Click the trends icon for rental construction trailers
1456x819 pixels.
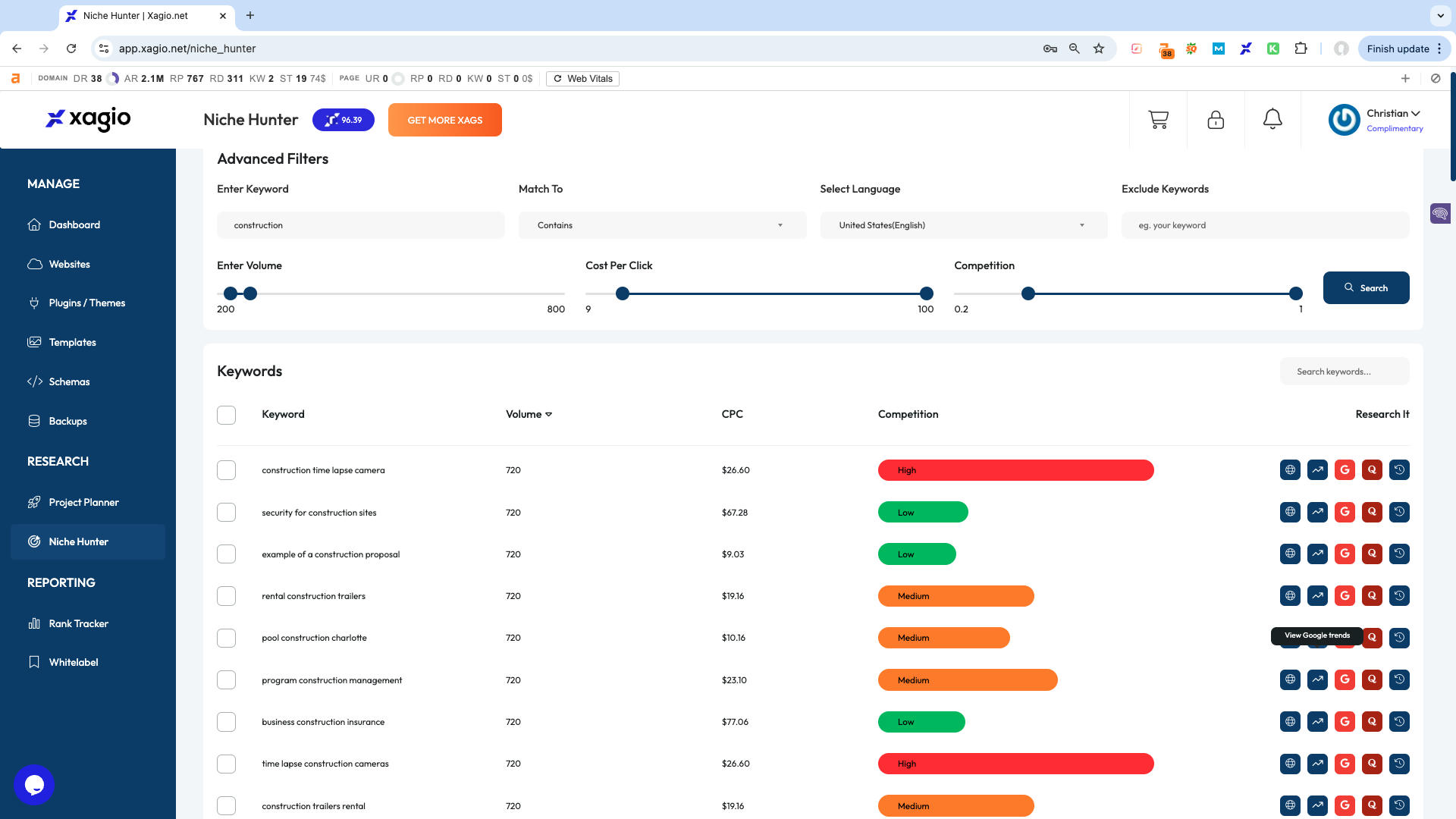click(x=1317, y=596)
